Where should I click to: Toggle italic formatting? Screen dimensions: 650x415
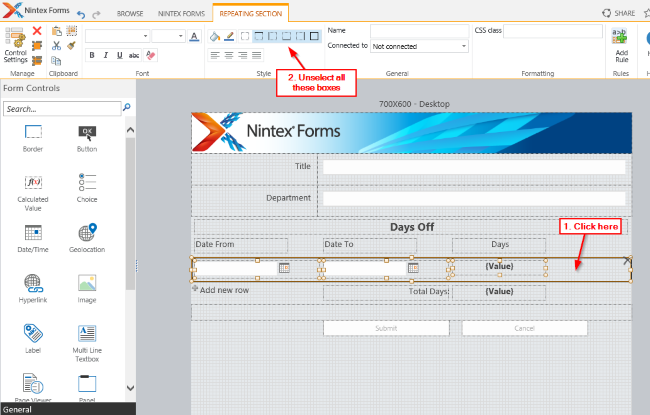tap(106, 55)
